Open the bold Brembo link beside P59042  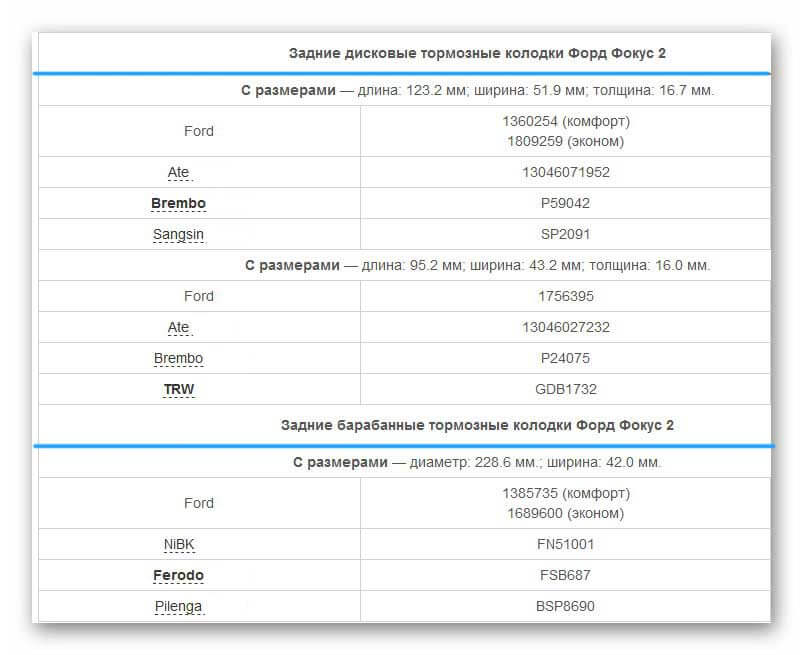(178, 203)
